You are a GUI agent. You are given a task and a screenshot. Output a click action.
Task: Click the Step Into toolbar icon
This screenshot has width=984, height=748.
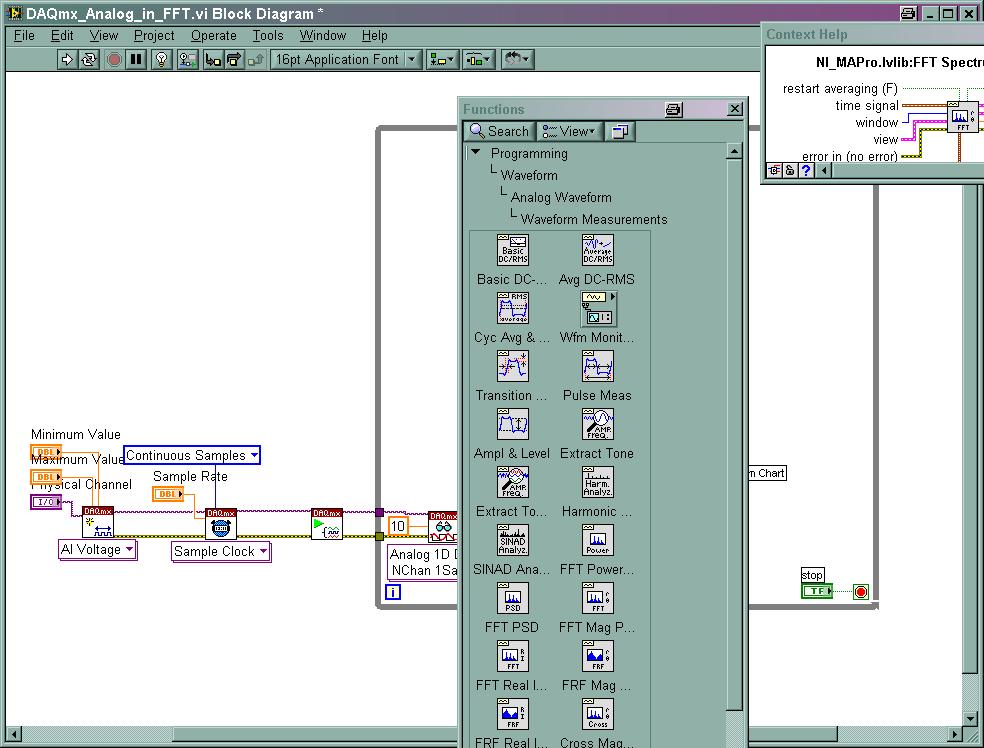pos(213,60)
